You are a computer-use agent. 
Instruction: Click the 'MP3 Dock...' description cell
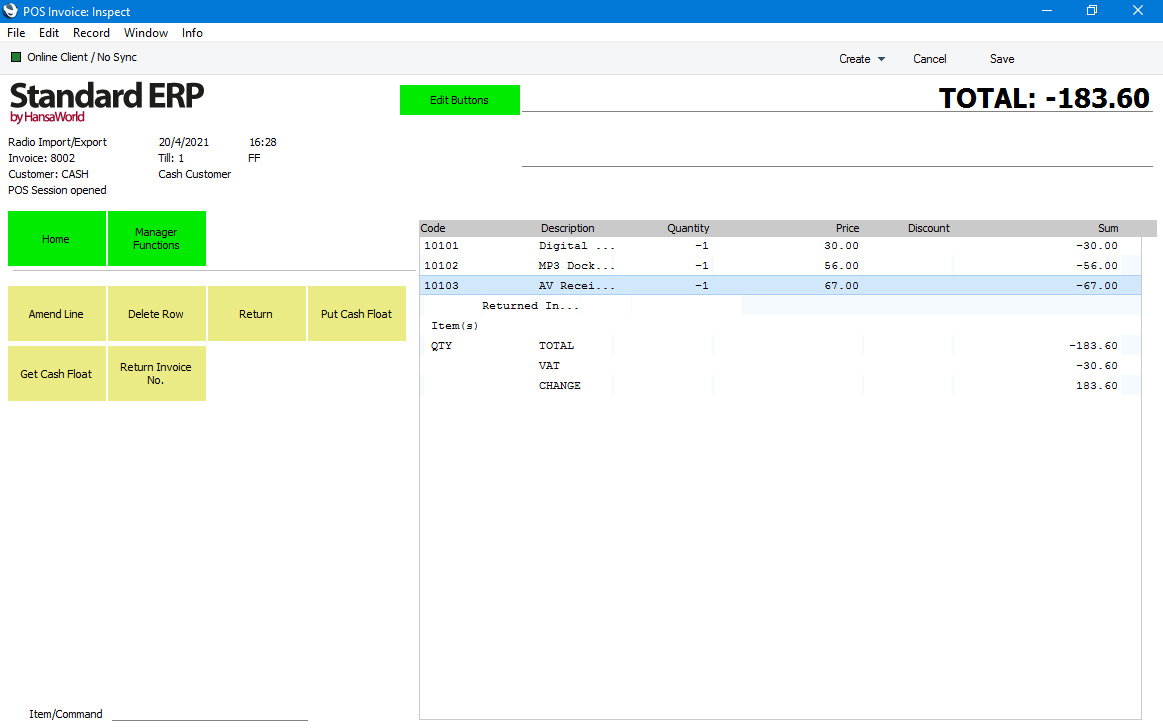tap(576, 265)
